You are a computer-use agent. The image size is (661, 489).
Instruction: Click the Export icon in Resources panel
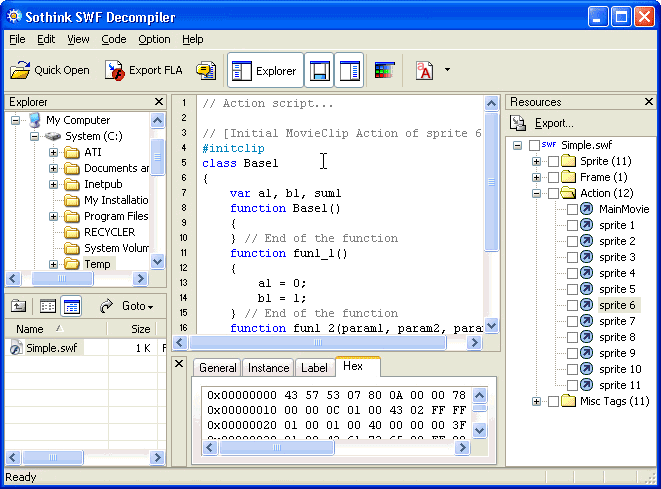518,123
